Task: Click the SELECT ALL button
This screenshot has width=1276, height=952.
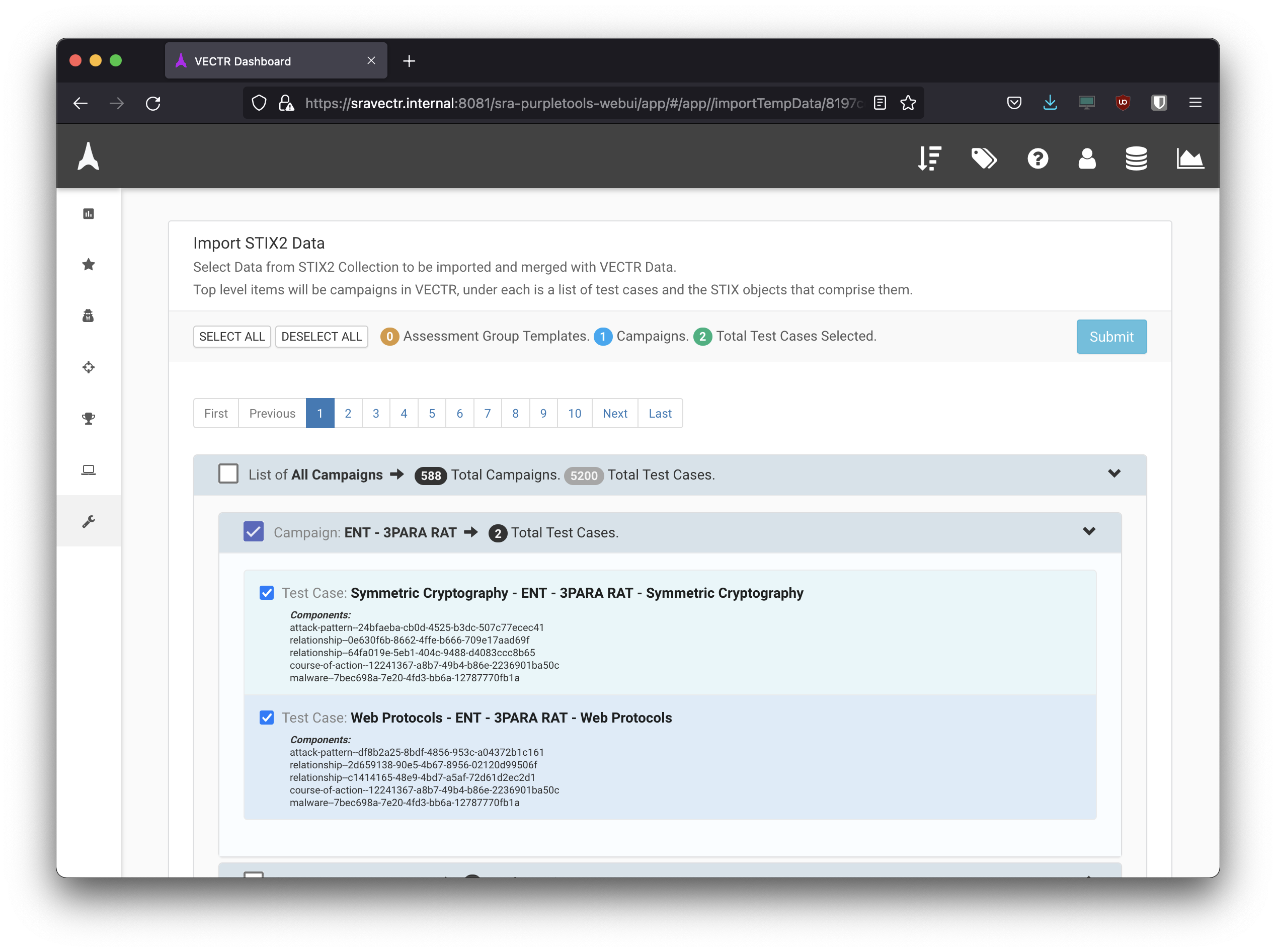Action: [231, 337]
